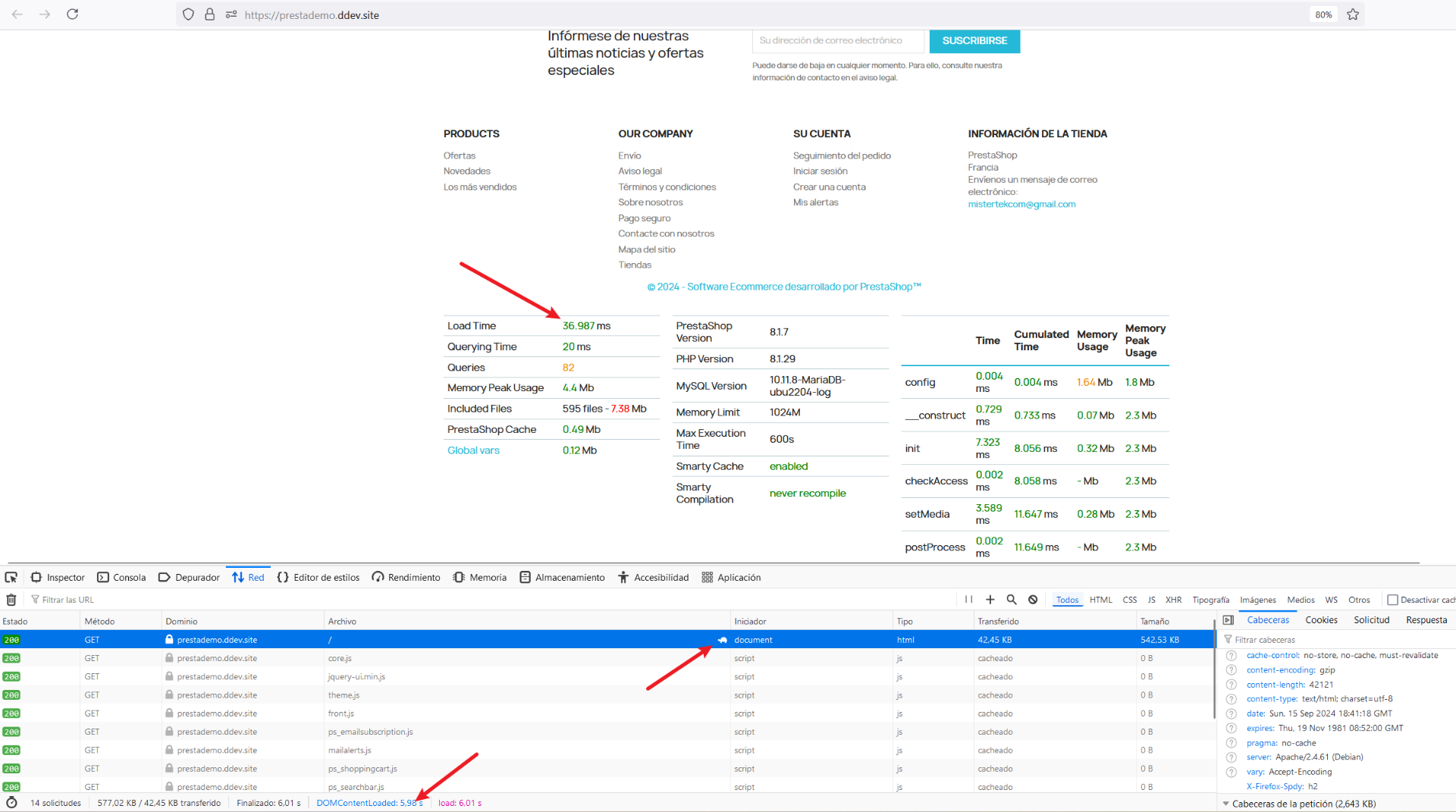Screen dimensions: 1456x812
Task: Sort requests by Estado column header
Action: tap(39, 621)
